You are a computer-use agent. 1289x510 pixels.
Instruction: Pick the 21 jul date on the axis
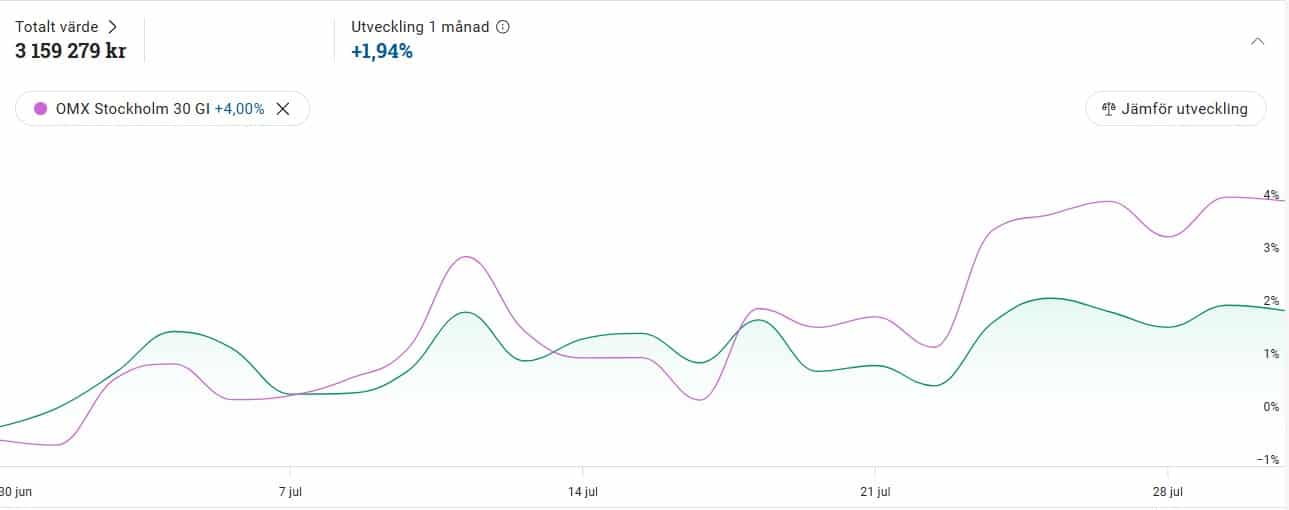tap(875, 491)
